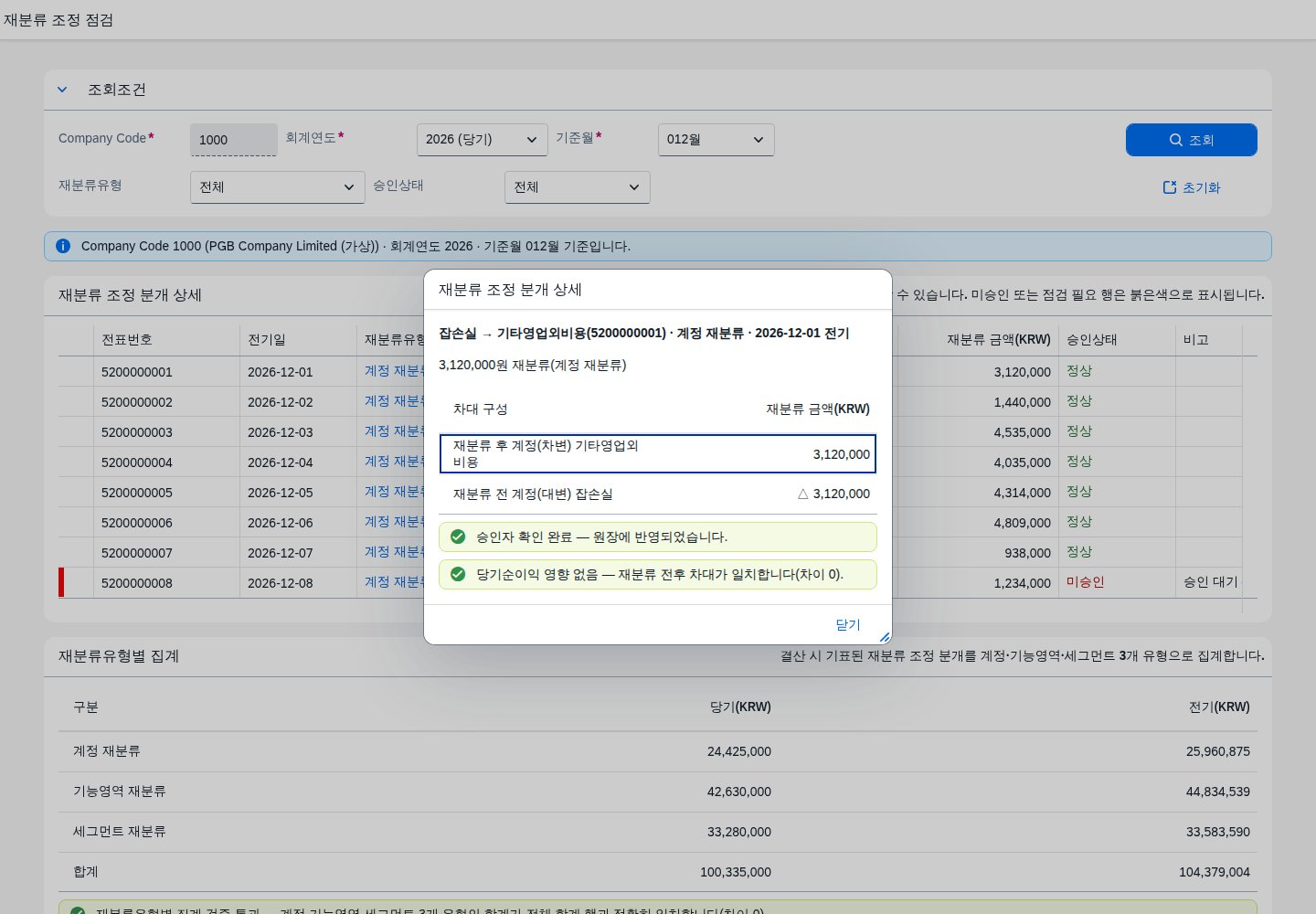Screen dimensions: 1316x914
Task: Open 계정 재분류 link in row 5200000004
Action: click(x=393, y=462)
